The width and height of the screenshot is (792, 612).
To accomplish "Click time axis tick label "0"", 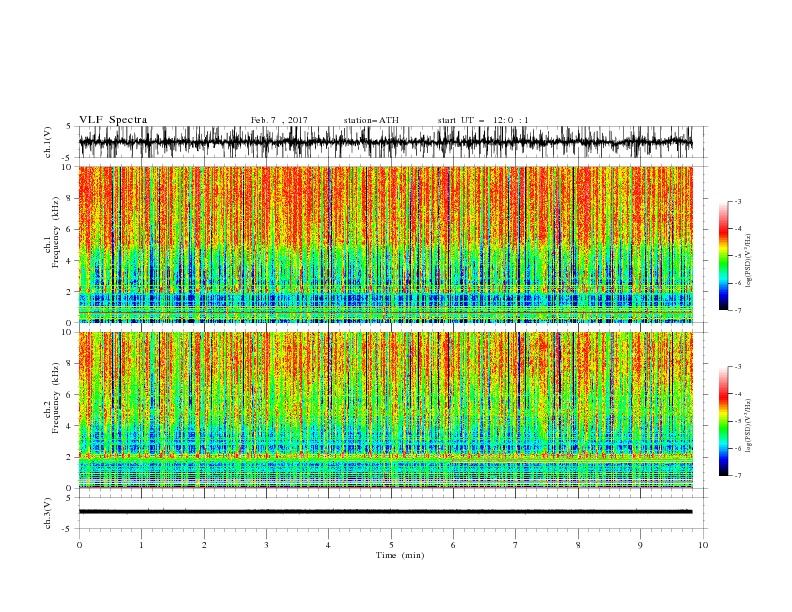I will pos(79,545).
